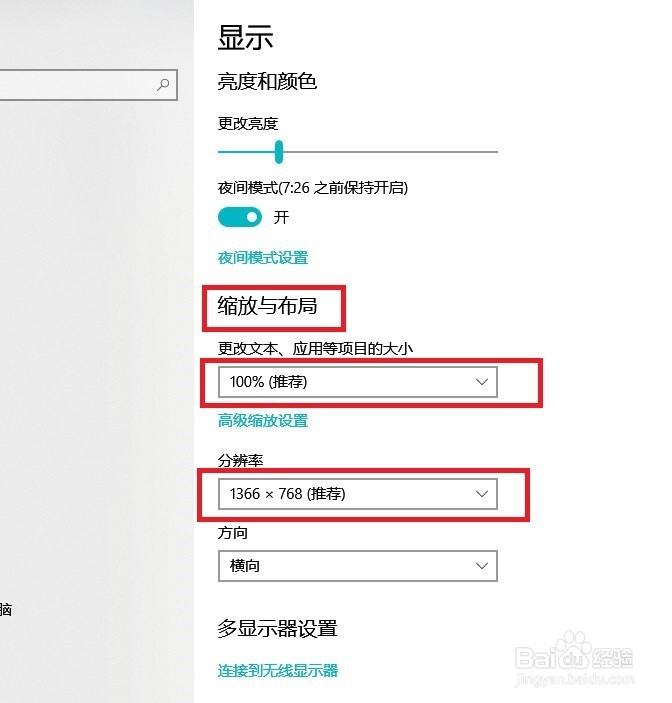Click the brightness slider handle
The width and height of the screenshot is (672, 703).
click(279, 152)
